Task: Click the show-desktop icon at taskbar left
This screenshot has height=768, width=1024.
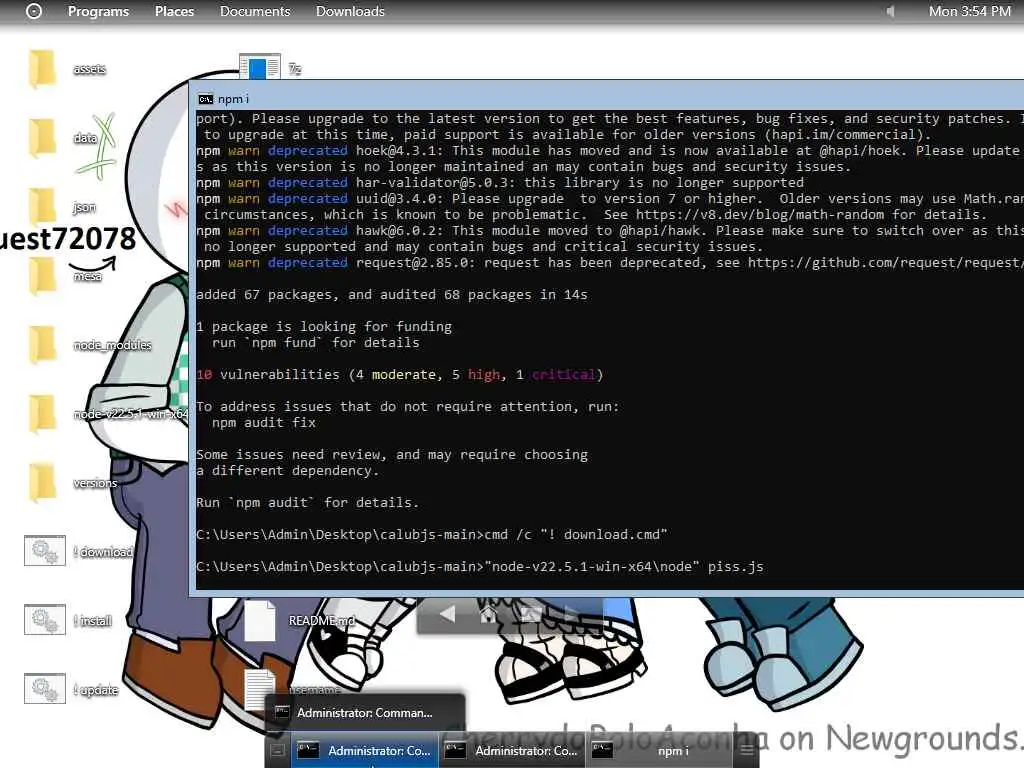Action: [x=278, y=751]
